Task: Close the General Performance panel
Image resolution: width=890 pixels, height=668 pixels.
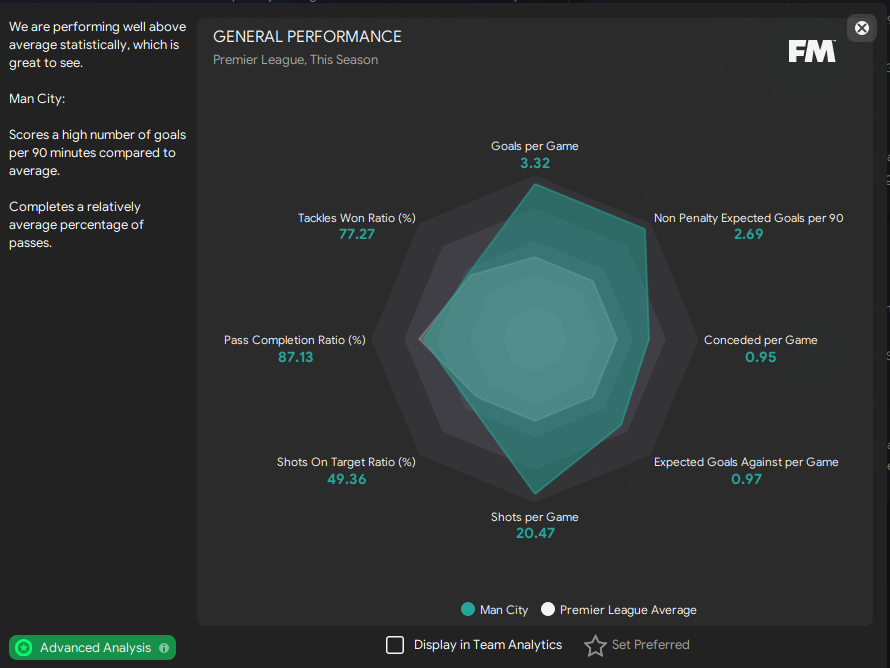Action: [x=862, y=28]
